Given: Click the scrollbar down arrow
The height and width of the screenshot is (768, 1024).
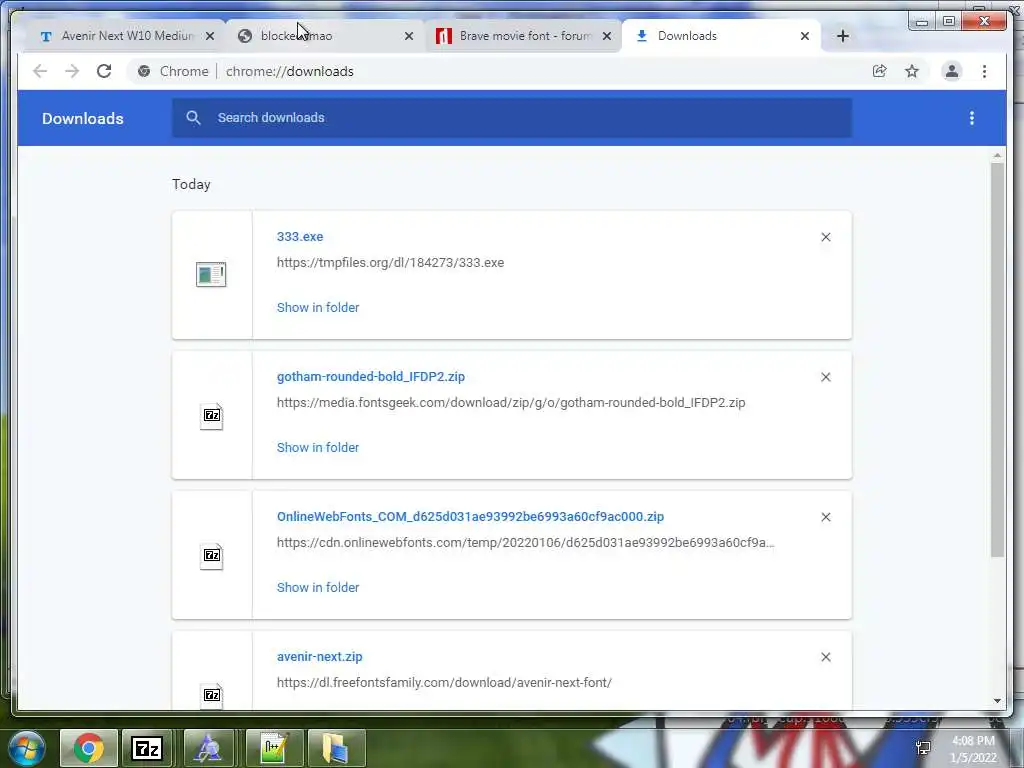Looking at the screenshot, I should click(x=997, y=701).
